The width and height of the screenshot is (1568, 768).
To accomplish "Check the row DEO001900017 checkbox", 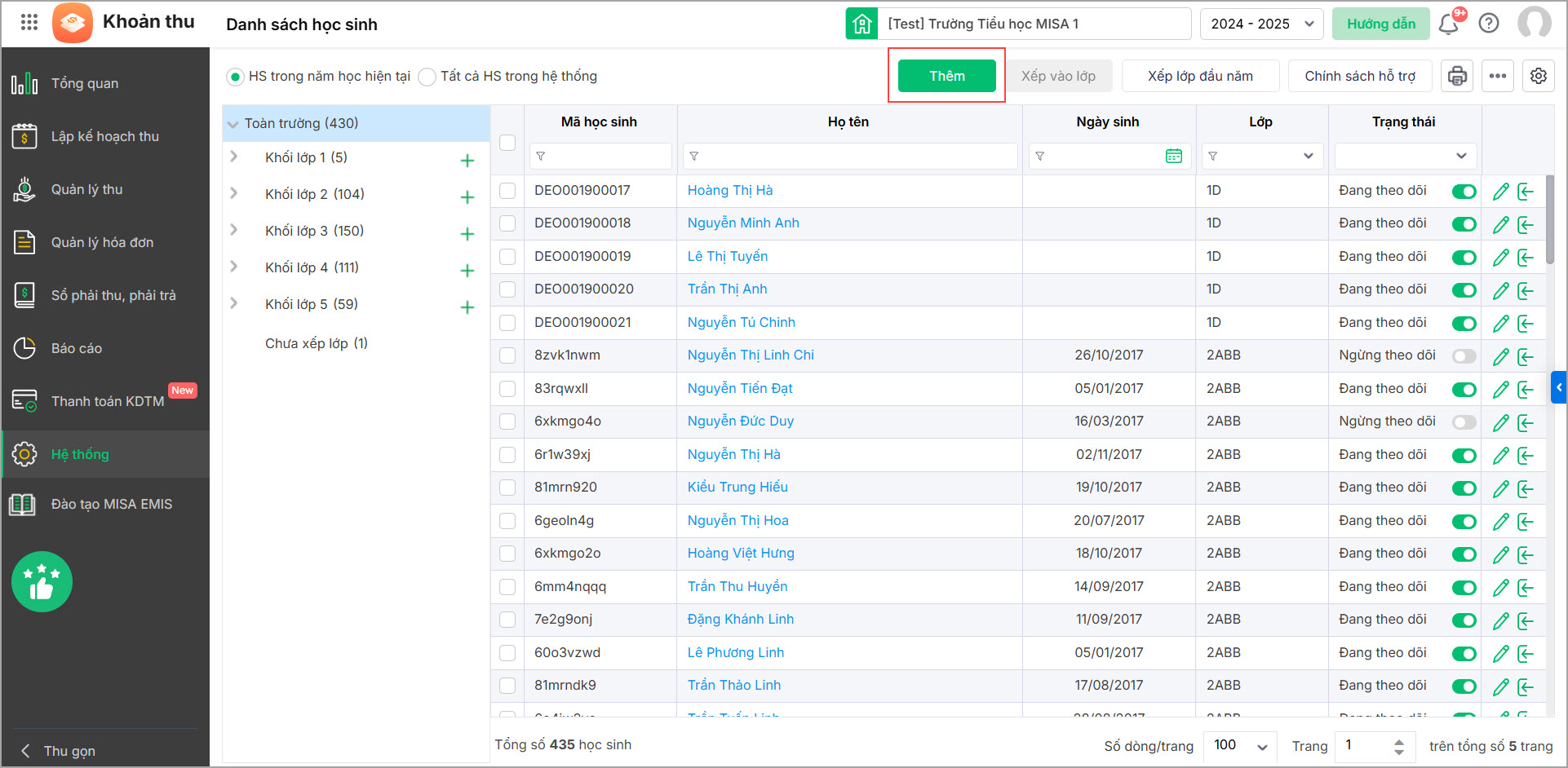I will coord(507,191).
